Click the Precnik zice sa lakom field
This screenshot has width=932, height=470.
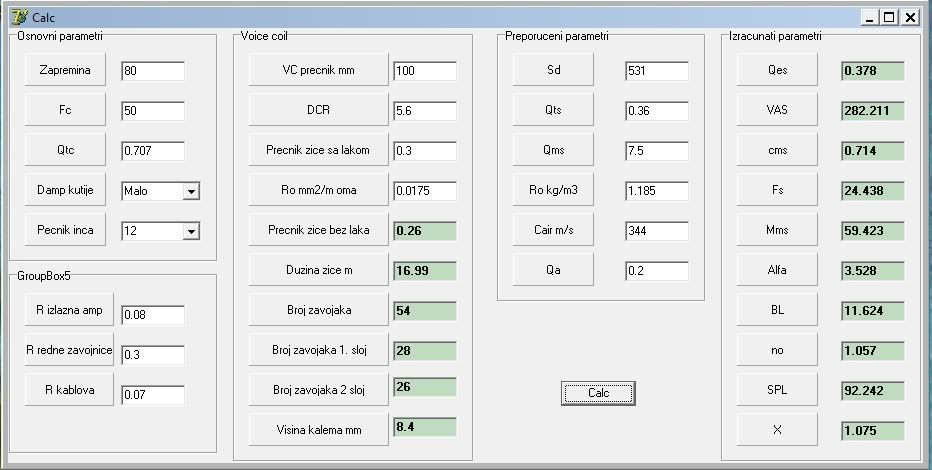[x=425, y=151]
